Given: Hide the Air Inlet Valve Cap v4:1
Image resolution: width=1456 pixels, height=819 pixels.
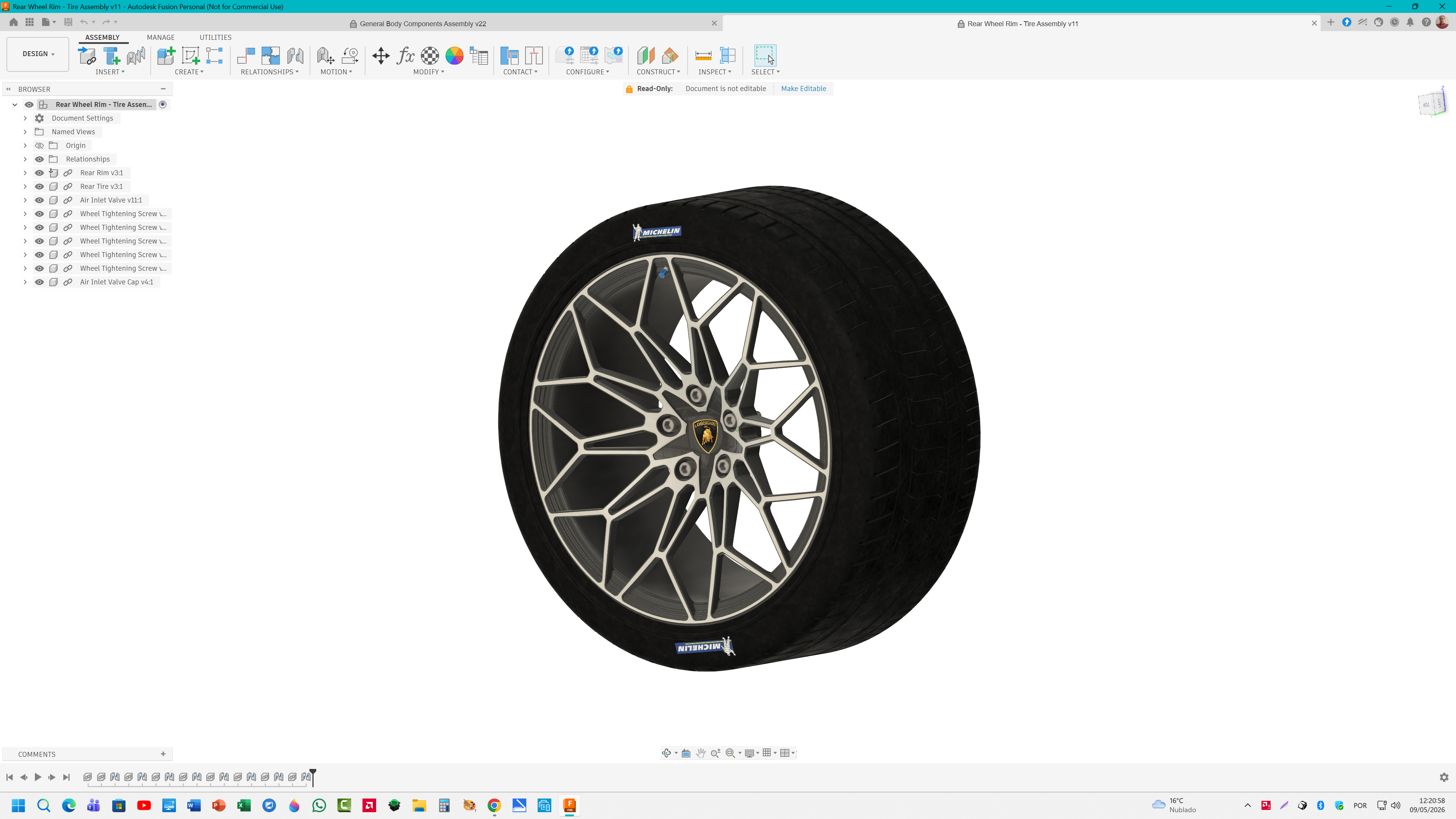Looking at the screenshot, I should coord(39,282).
